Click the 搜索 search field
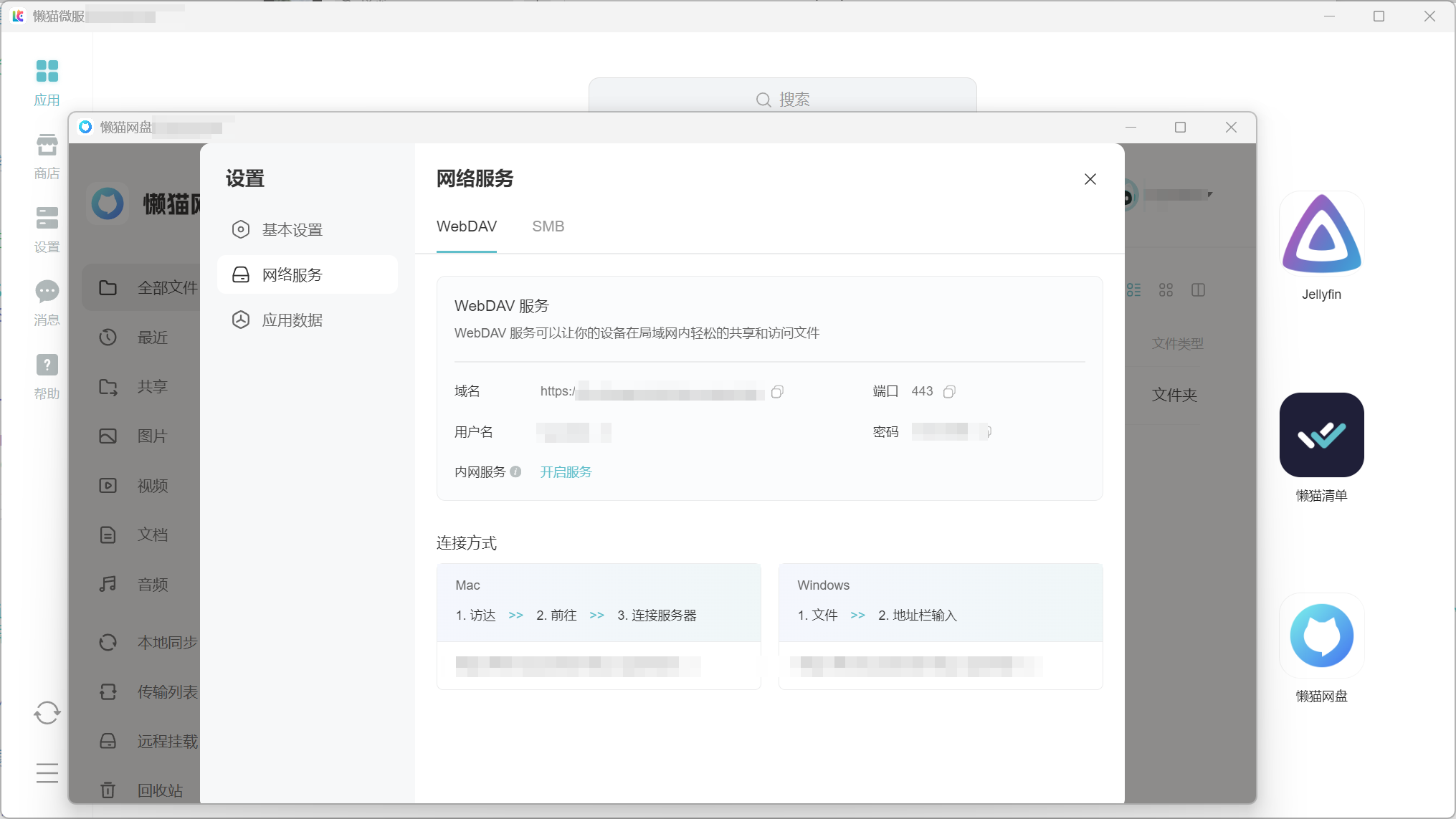Image resolution: width=1456 pixels, height=819 pixels. pyautogui.click(x=783, y=99)
